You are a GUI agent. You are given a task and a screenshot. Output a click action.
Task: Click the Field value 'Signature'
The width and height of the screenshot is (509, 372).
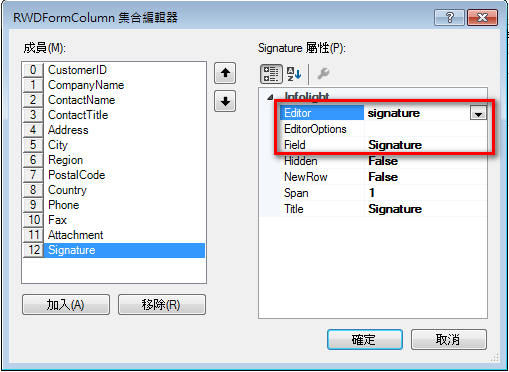point(395,145)
